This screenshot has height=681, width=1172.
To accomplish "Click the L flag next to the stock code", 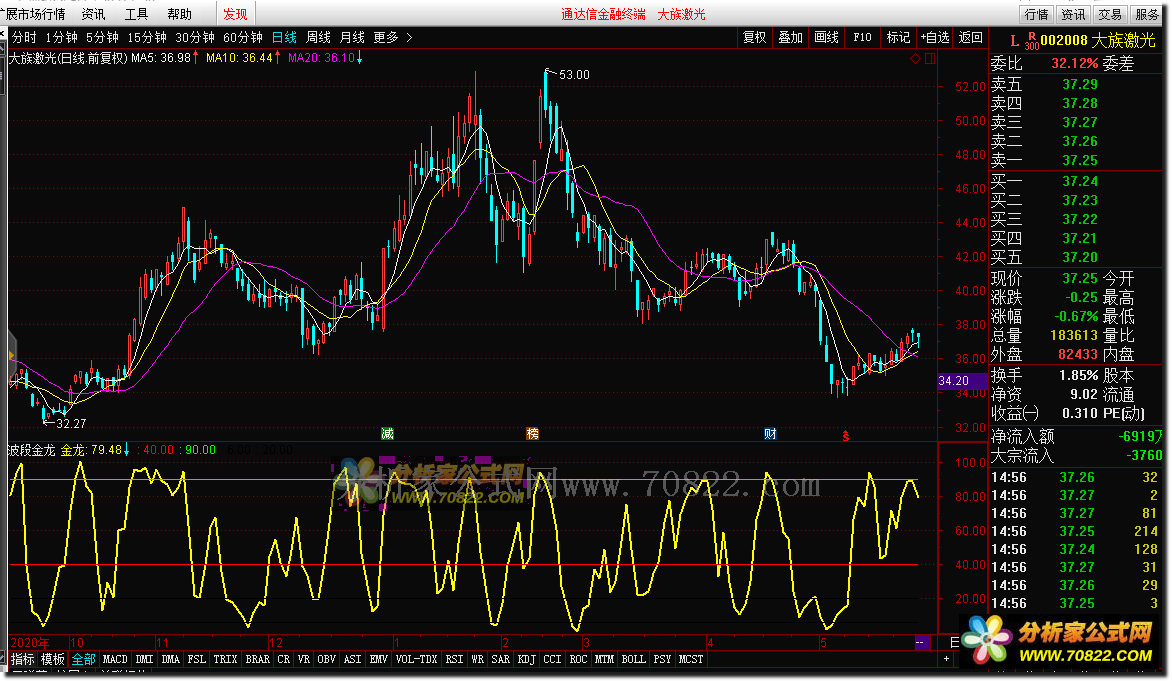I will pyautogui.click(x=1014, y=40).
